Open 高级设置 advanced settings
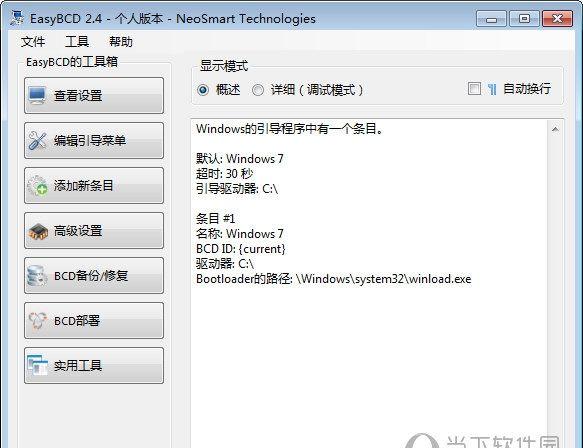Image resolution: width=583 pixels, height=448 pixels. click(x=94, y=231)
